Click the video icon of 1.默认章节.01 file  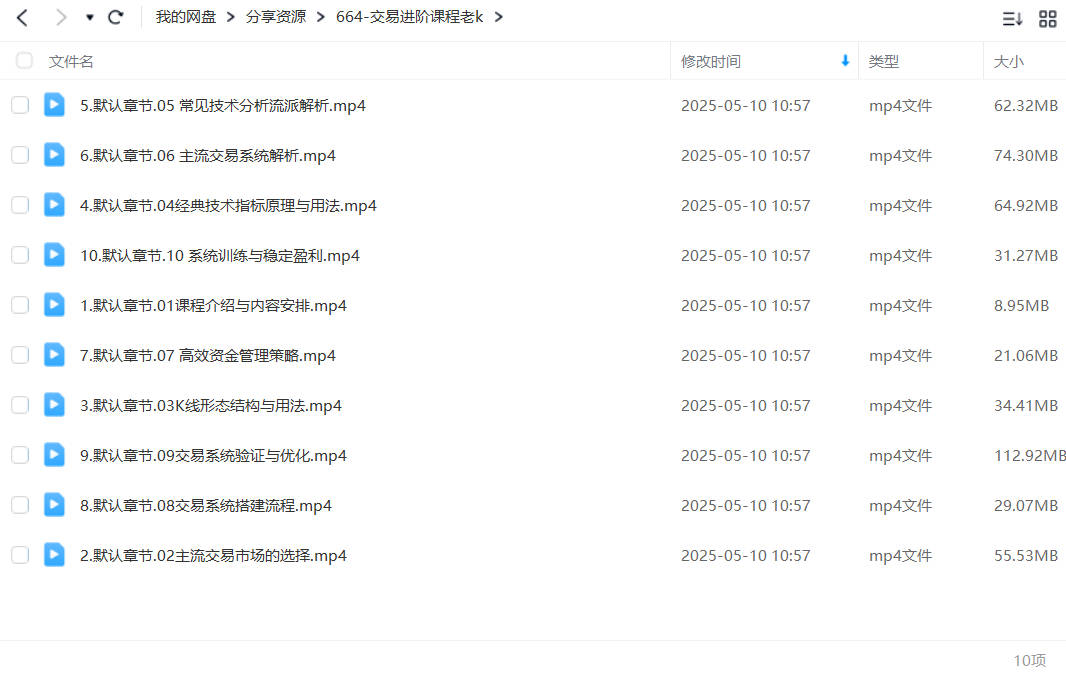[54, 305]
